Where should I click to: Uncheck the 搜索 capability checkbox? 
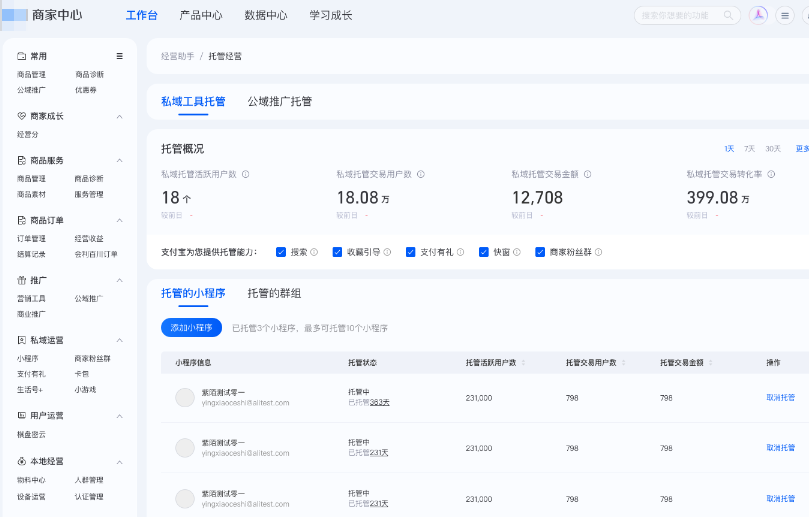[281, 252]
